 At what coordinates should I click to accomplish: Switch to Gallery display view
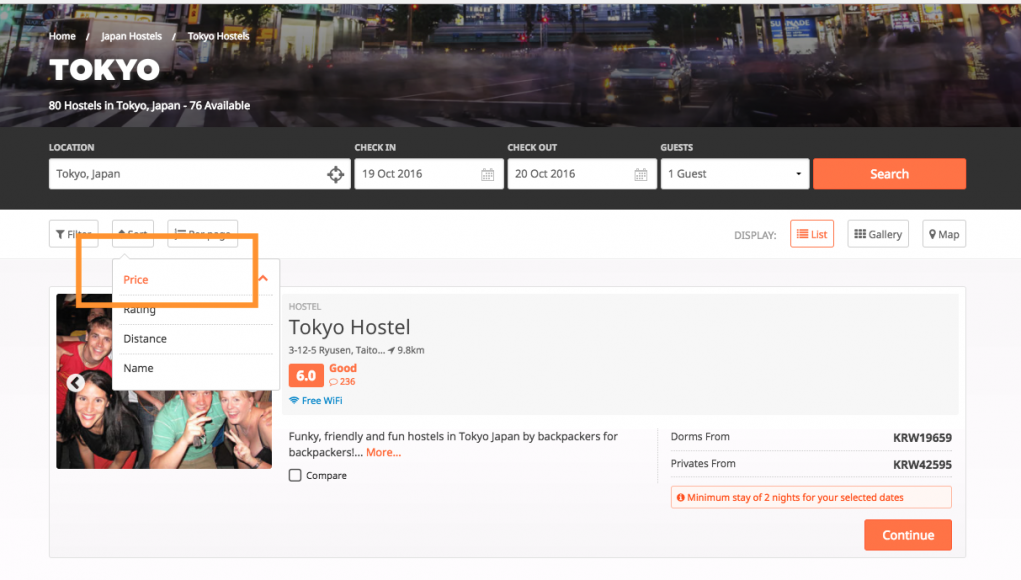876,234
